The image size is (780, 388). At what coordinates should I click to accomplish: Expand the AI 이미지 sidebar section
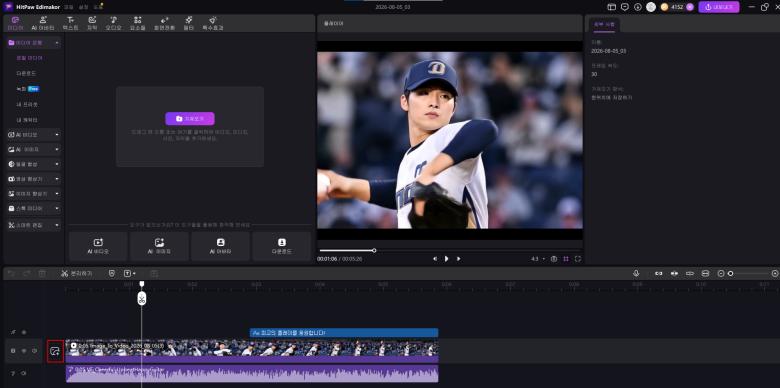34,149
